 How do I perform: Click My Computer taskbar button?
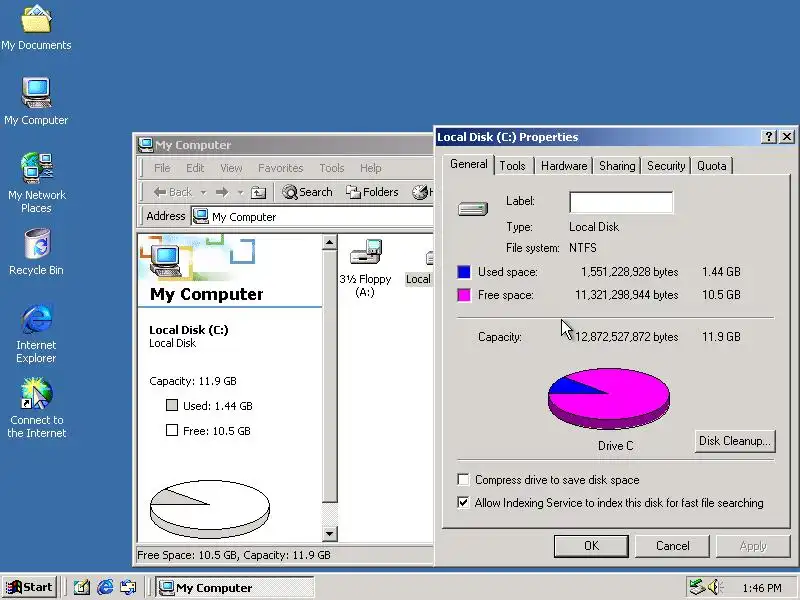click(234, 587)
